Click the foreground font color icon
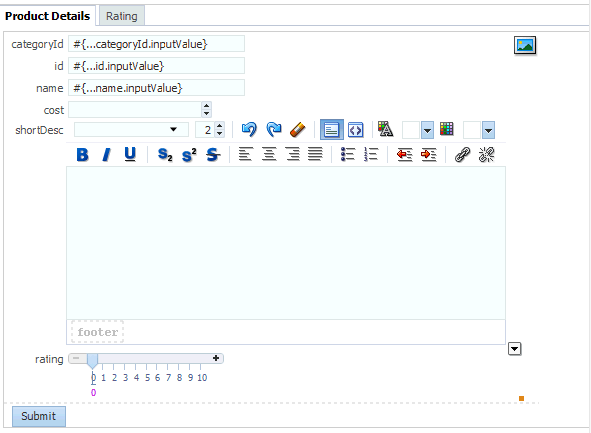Viewport: 591px width, 433px height. tap(386, 129)
